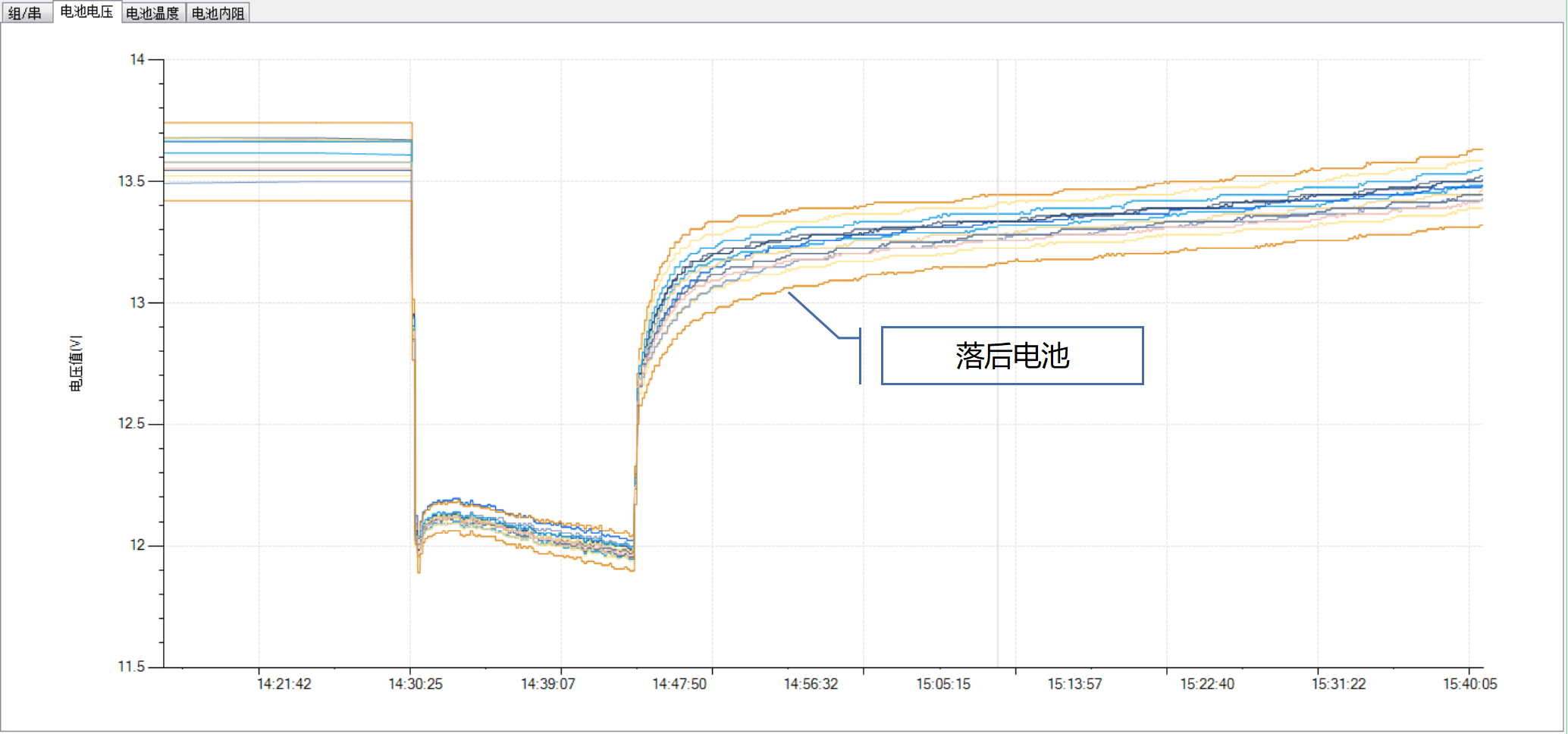Click the 14:21:42 time axis label
This screenshot has width=1568, height=734.
tap(284, 684)
